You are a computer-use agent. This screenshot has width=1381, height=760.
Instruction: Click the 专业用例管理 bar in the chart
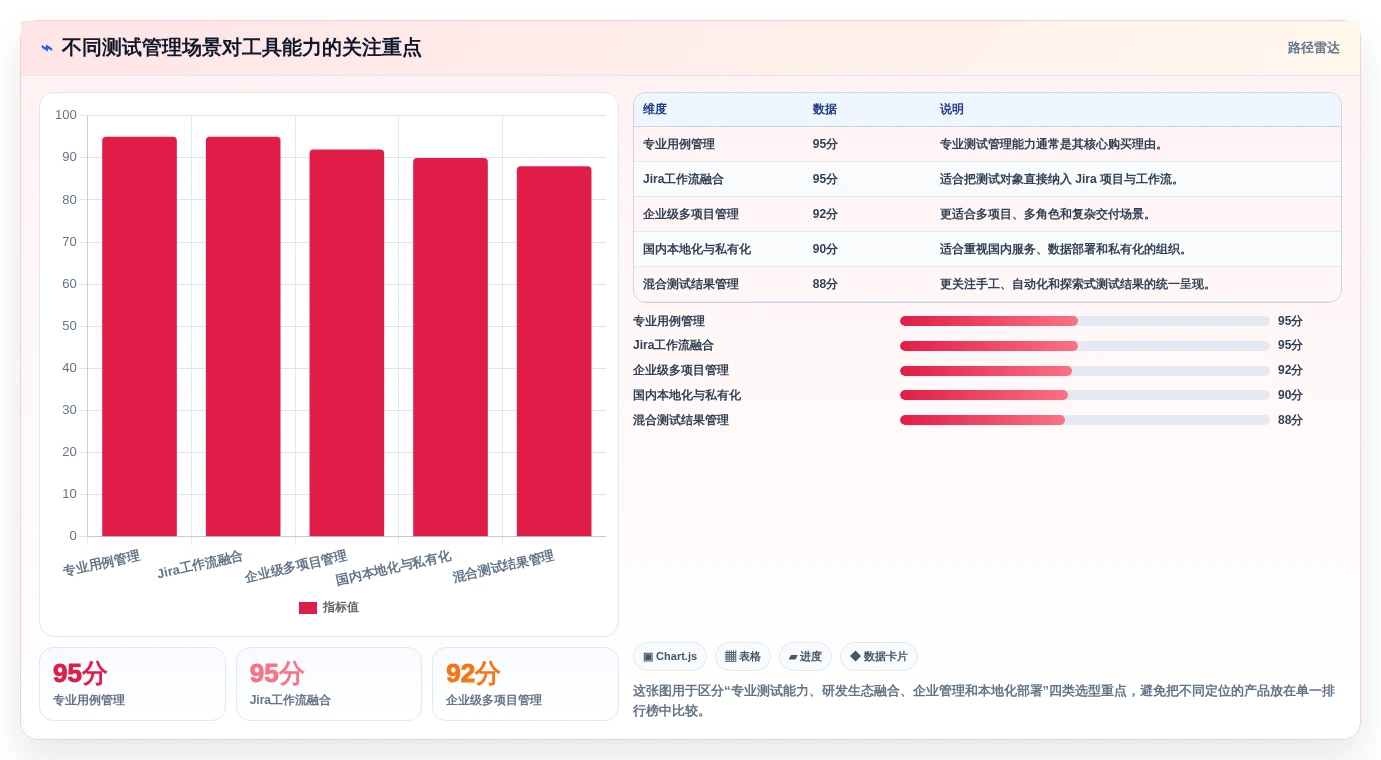139,336
